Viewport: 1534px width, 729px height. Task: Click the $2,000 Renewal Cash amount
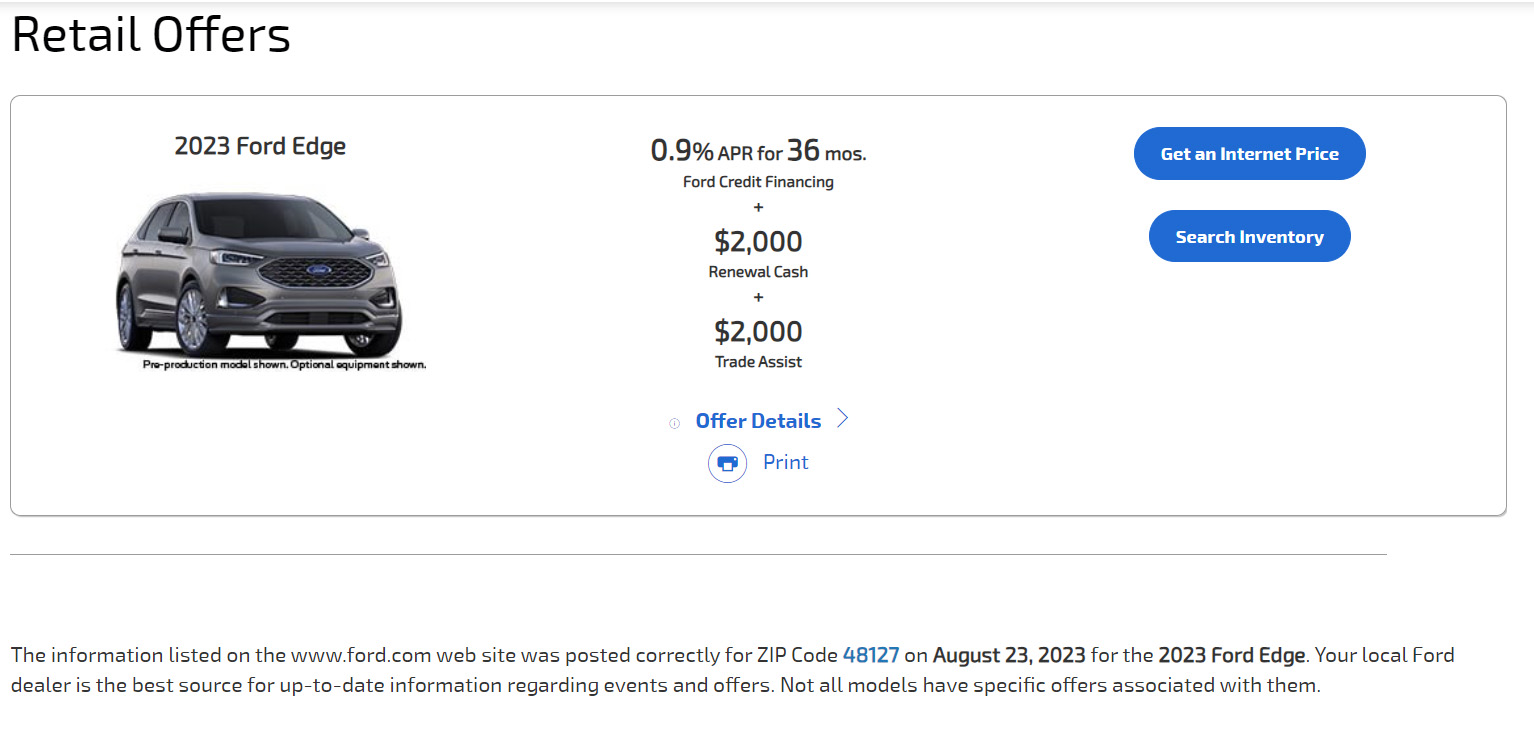pyautogui.click(x=758, y=241)
